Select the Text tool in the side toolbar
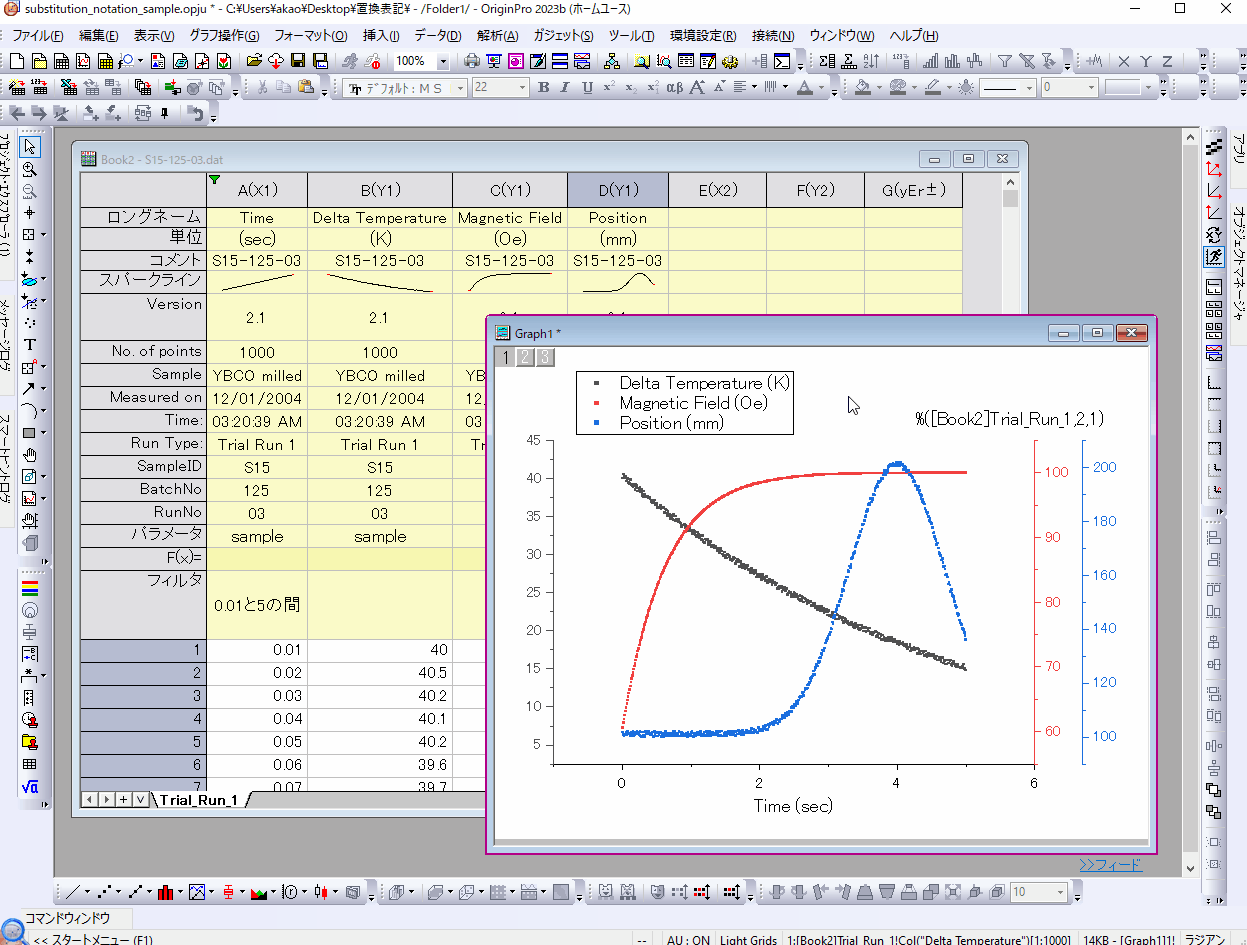Viewport: 1247px width, 945px height. point(30,345)
